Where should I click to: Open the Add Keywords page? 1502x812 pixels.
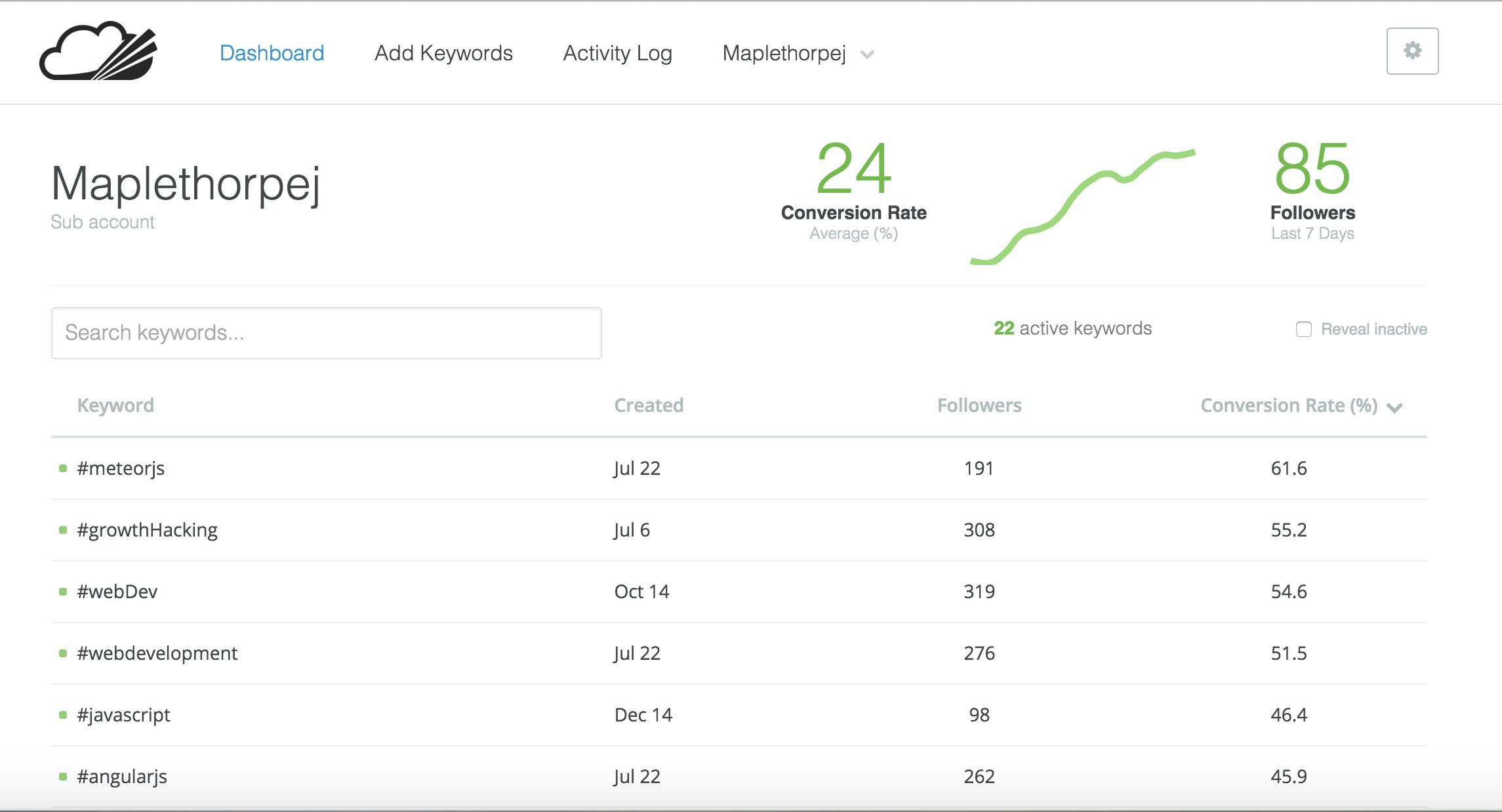pyautogui.click(x=443, y=53)
